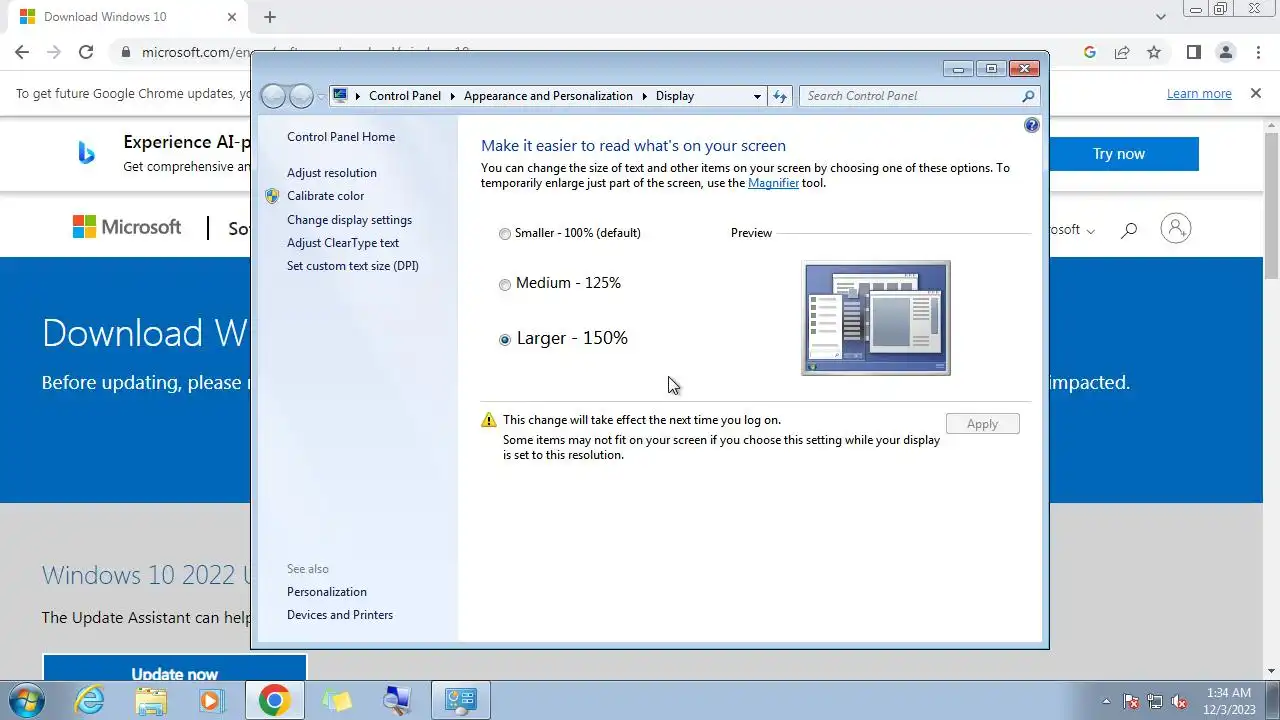Click the Google icon in Chrome toolbar

click(x=1090, y=52)
